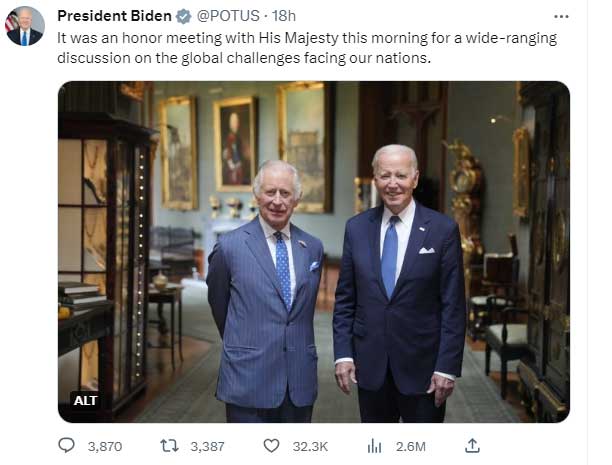Reply to the President Biden tweet

[67, 446]
